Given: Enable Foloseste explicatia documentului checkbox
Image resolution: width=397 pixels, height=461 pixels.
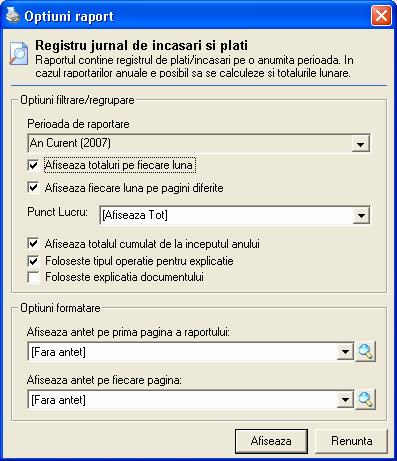Looking at the screenshot, I should click(33, 277).
